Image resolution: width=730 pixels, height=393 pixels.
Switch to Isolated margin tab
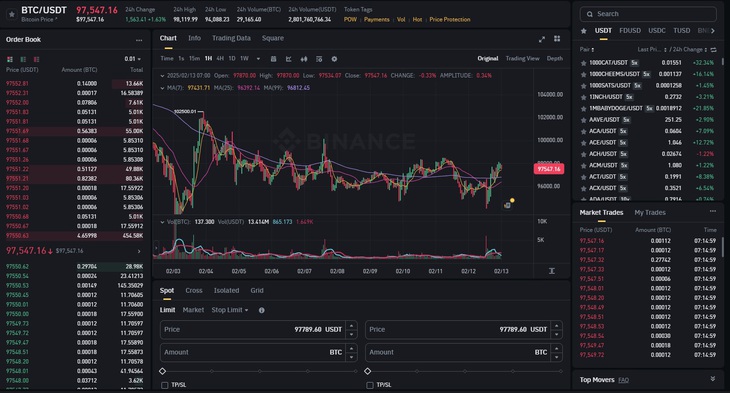click(x=226, y=291)
